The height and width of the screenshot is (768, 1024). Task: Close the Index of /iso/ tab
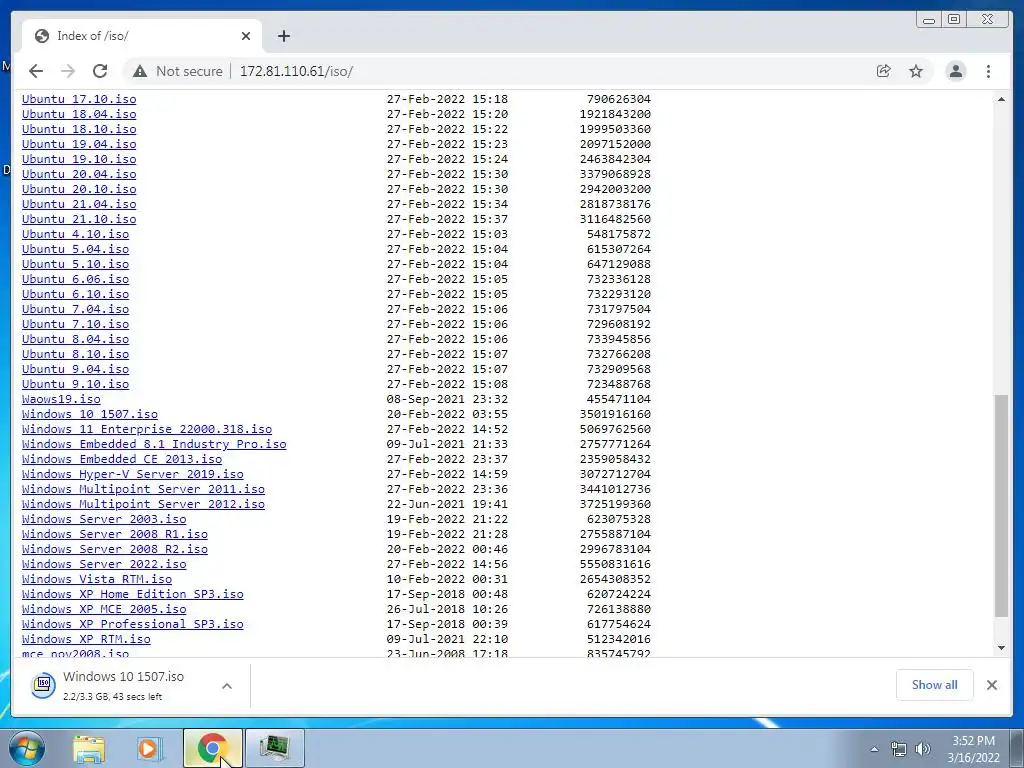coord(246,36)
